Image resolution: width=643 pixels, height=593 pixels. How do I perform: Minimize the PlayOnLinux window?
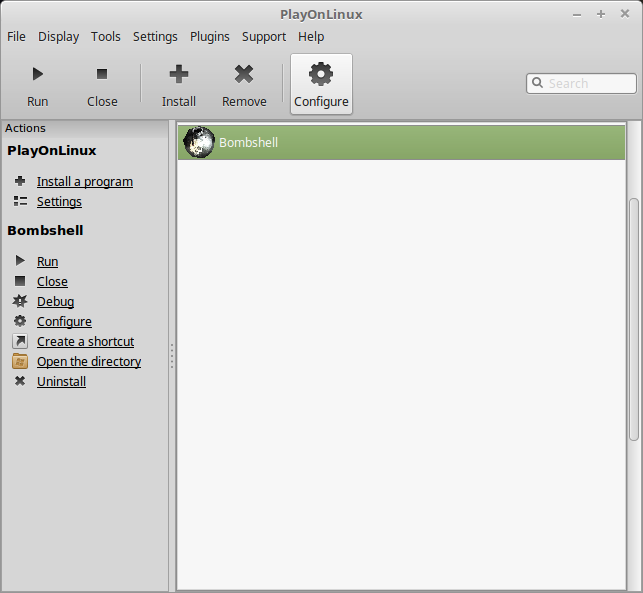[577, 14]
